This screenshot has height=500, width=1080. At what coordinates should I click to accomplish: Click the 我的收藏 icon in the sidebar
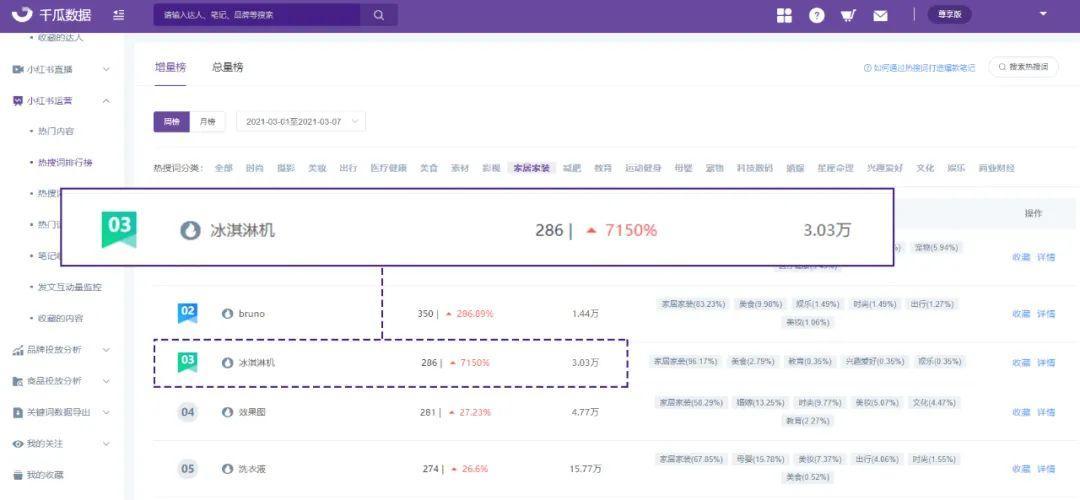(17, 475)
